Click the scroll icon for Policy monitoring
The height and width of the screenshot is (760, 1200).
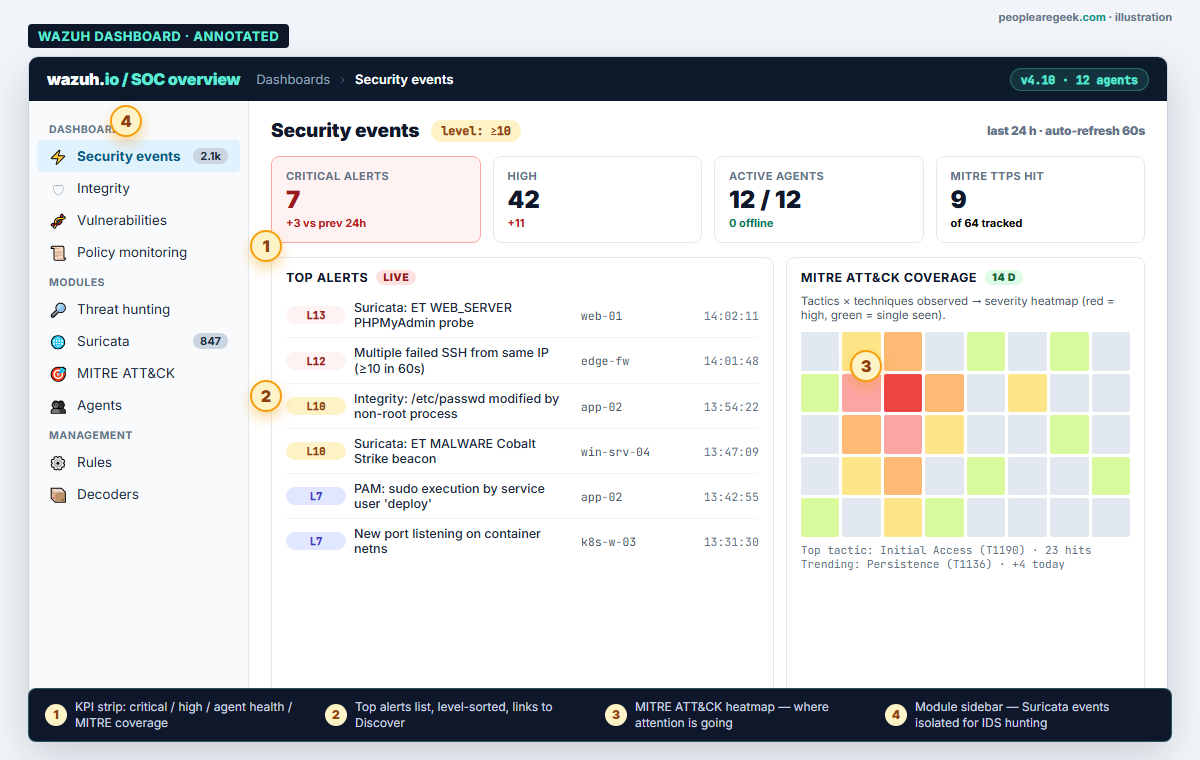(58, 253)
